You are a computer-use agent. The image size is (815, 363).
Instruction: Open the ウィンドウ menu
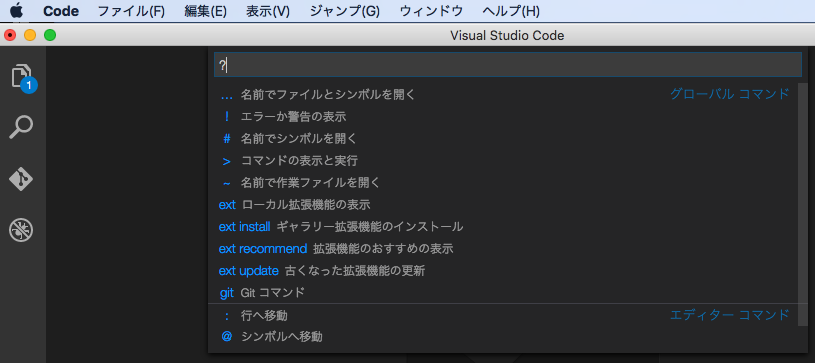431,11
